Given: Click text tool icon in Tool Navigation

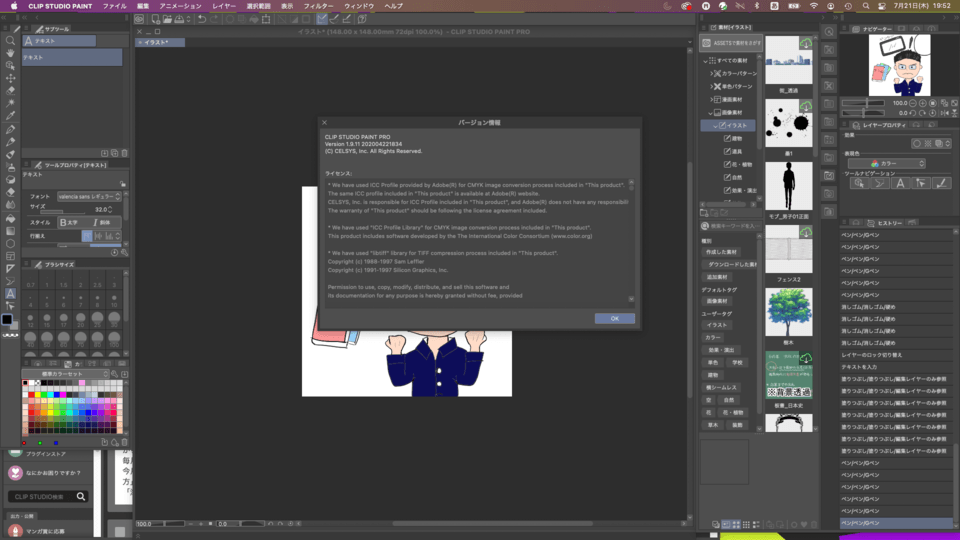Looking at the screenshot, I should (x=900, y=183).
